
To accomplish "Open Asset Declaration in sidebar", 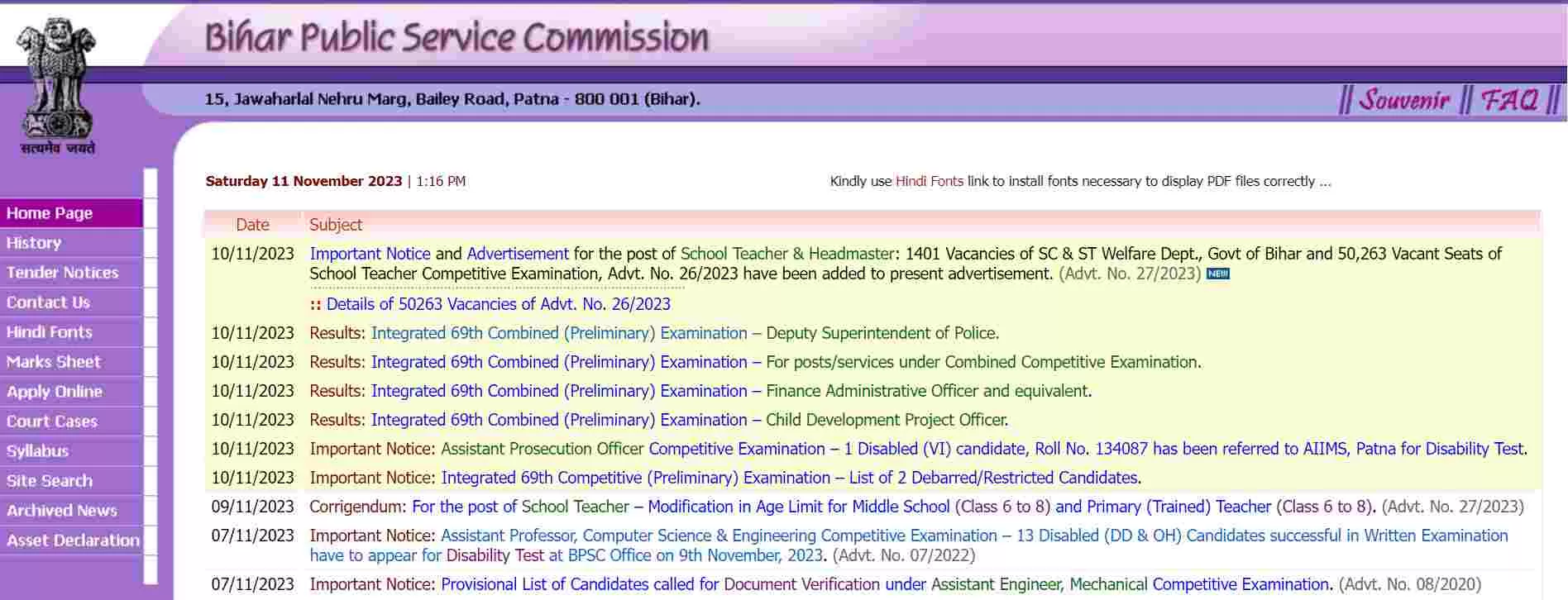I will pos(71,540).
